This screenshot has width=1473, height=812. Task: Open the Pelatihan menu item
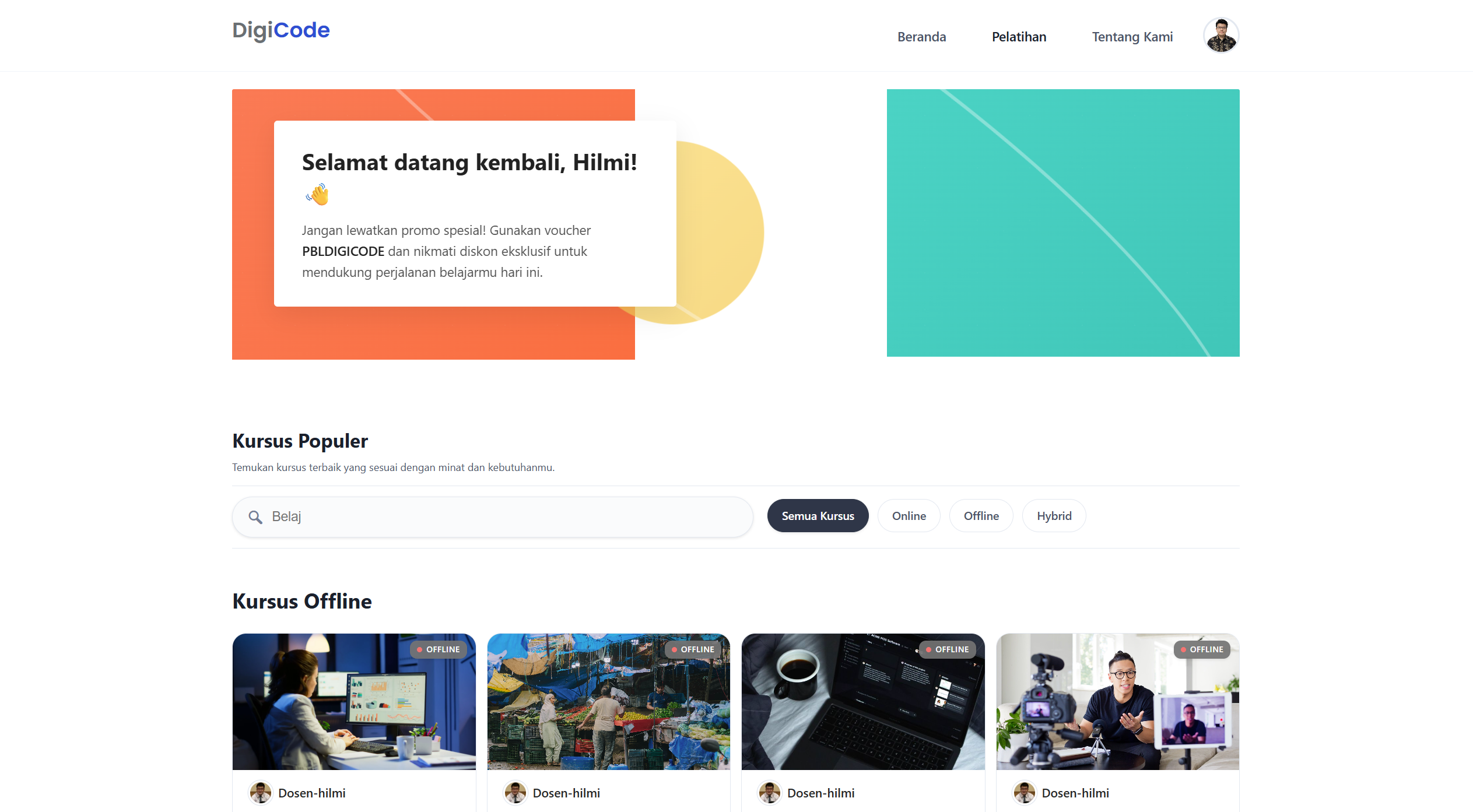tap(1019, 37)
